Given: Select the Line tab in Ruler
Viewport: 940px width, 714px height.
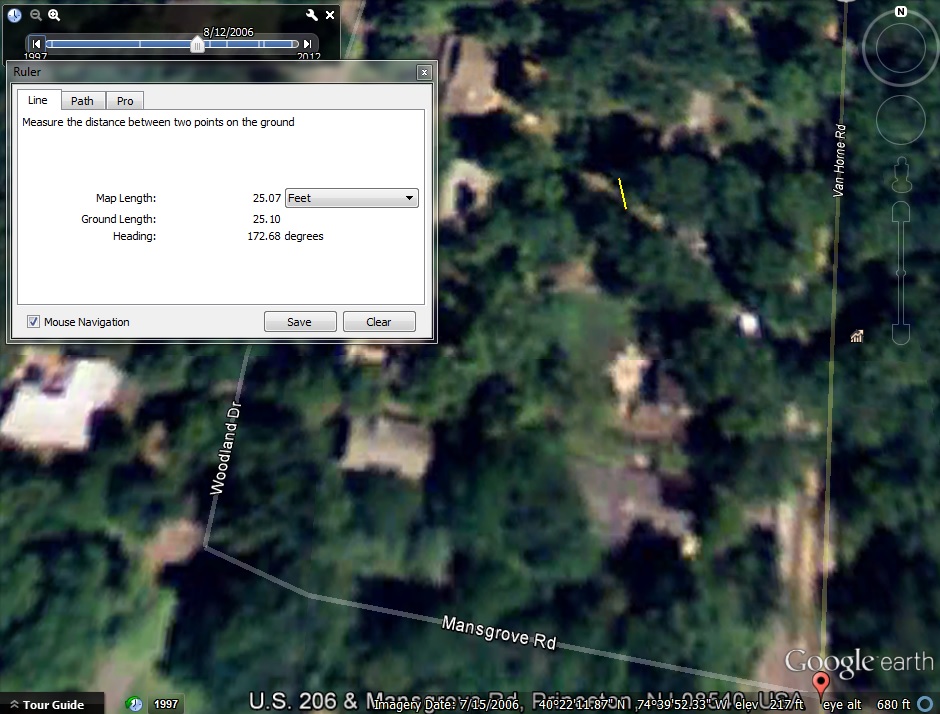Looking at the screenshot, I should 38,100.
